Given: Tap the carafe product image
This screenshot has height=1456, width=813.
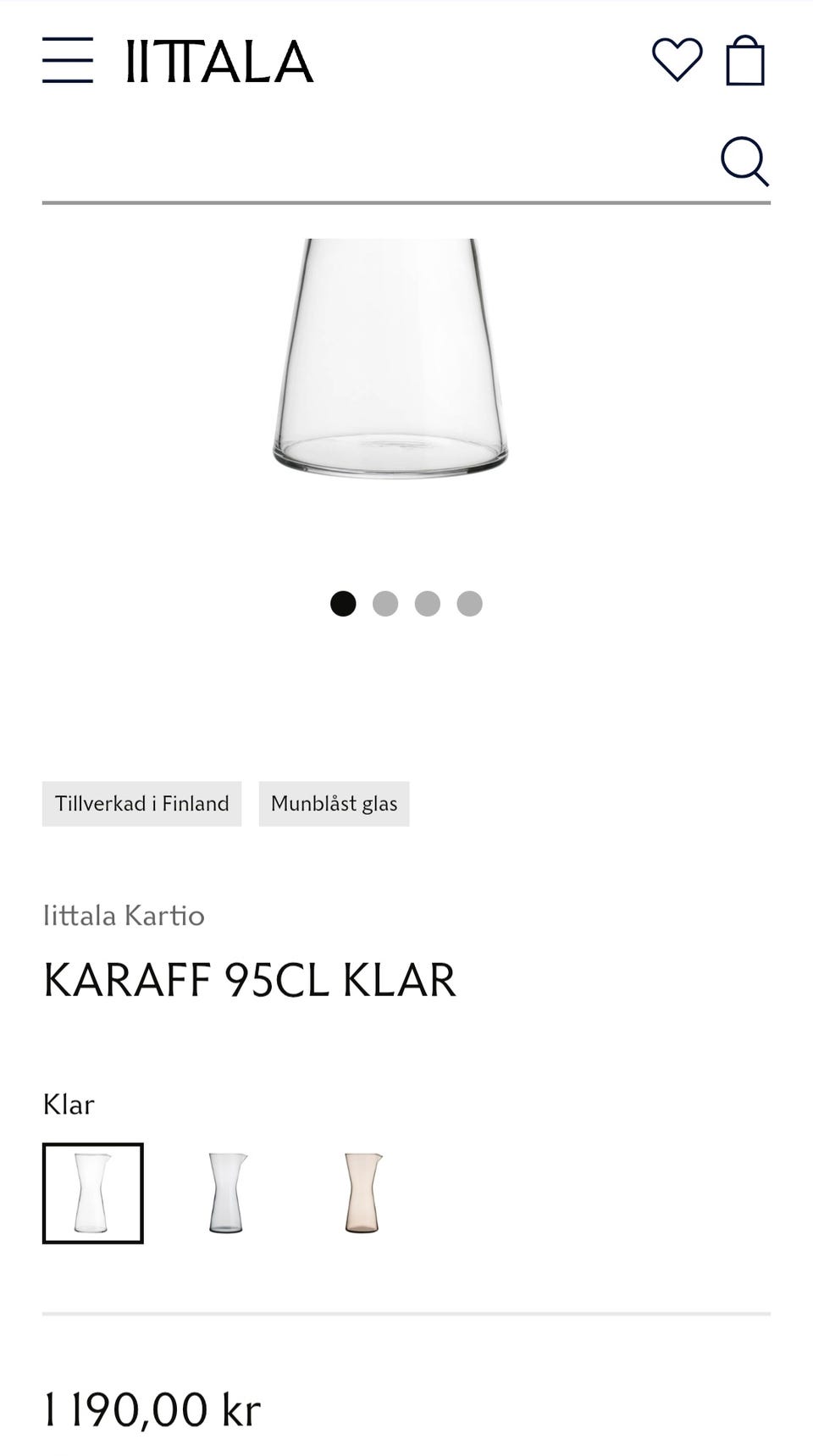Looking at the screenshot, I should [x=390, y=358].
